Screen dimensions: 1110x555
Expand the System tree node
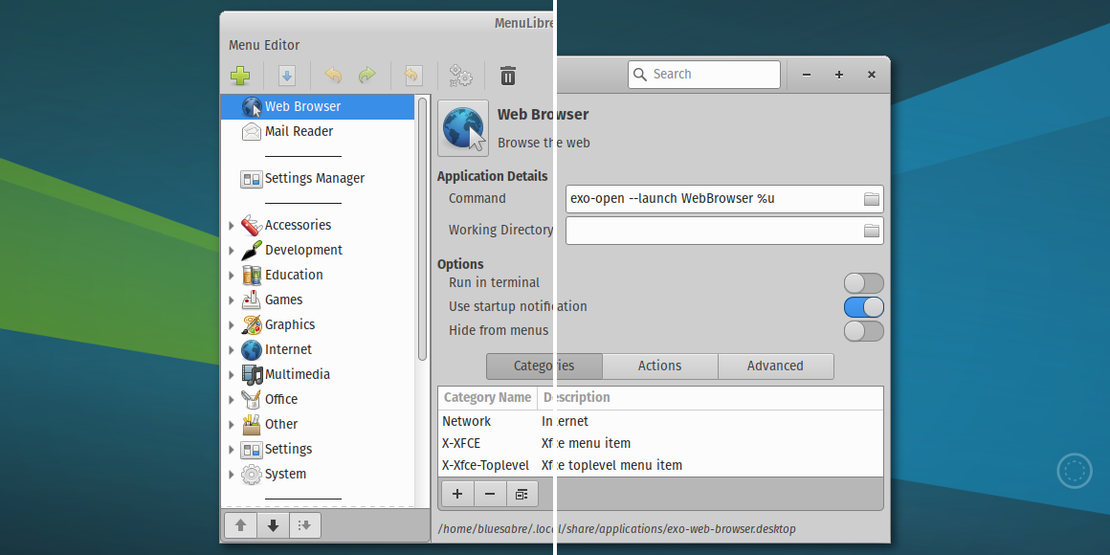tap(231, 474)
